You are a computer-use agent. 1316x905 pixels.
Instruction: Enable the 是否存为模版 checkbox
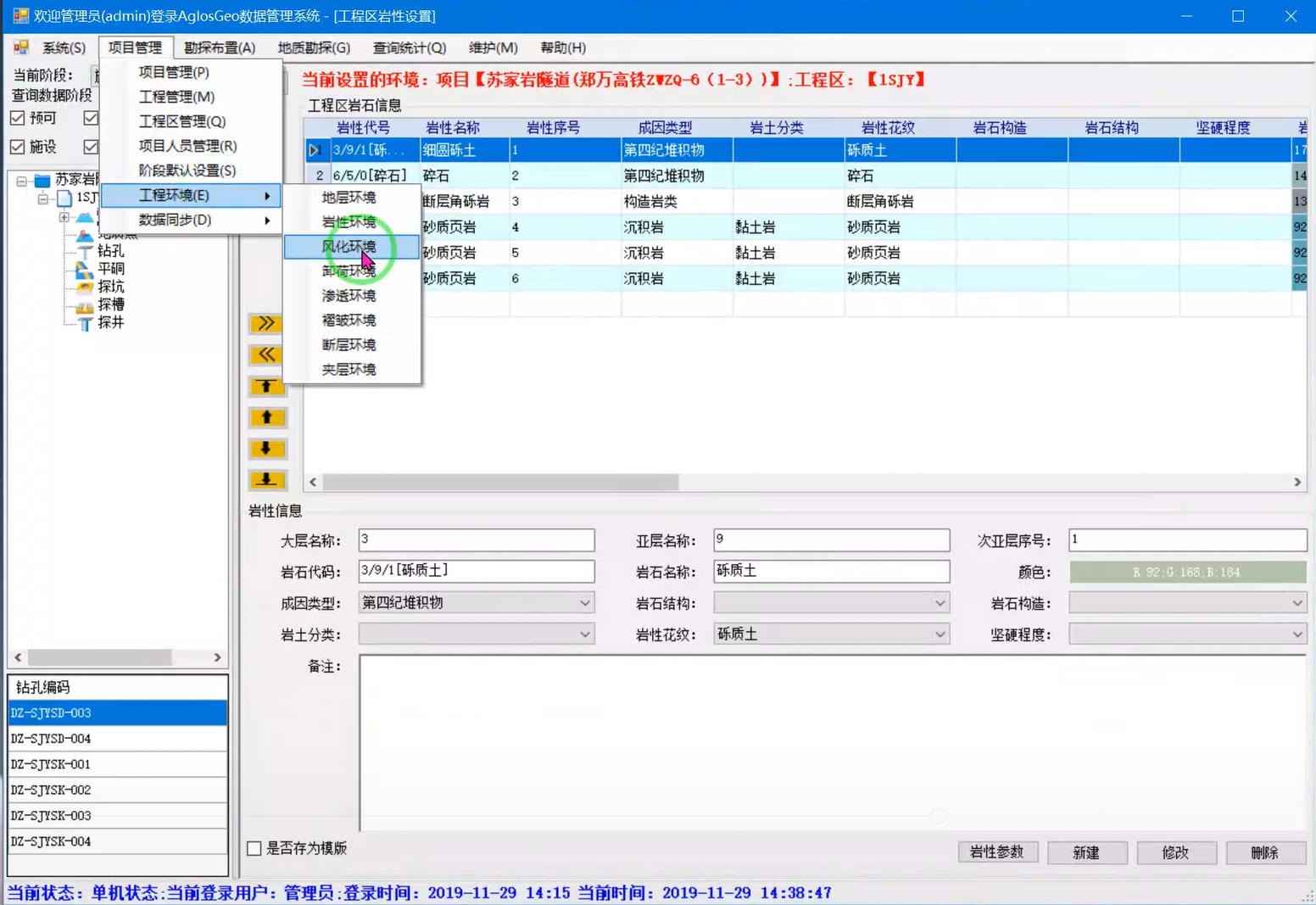point(254,848)
